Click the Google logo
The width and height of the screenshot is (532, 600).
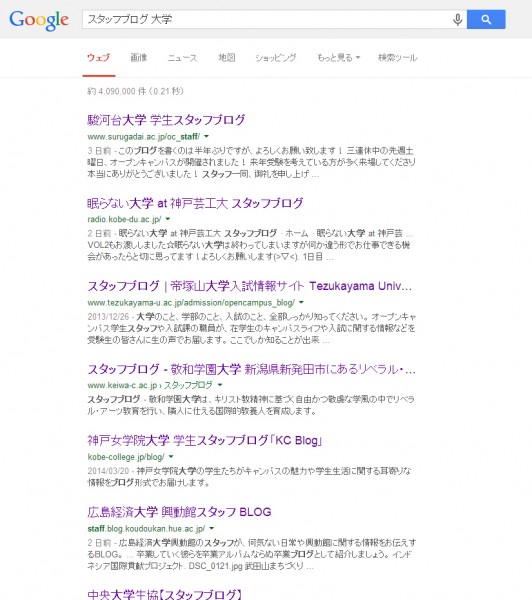tap(39, 20)
